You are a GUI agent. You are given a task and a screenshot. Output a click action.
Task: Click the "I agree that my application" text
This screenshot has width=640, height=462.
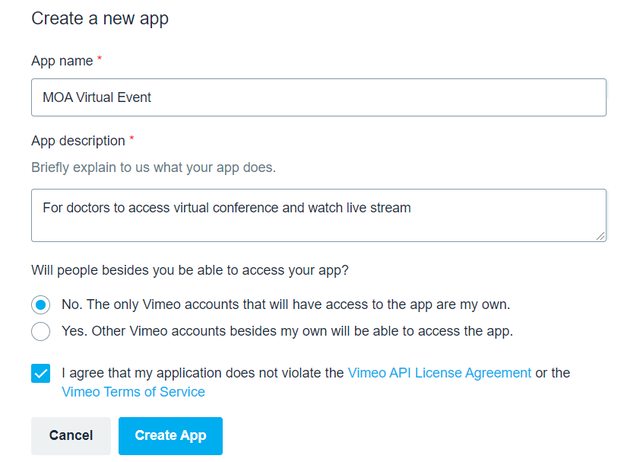coord(200,372)
